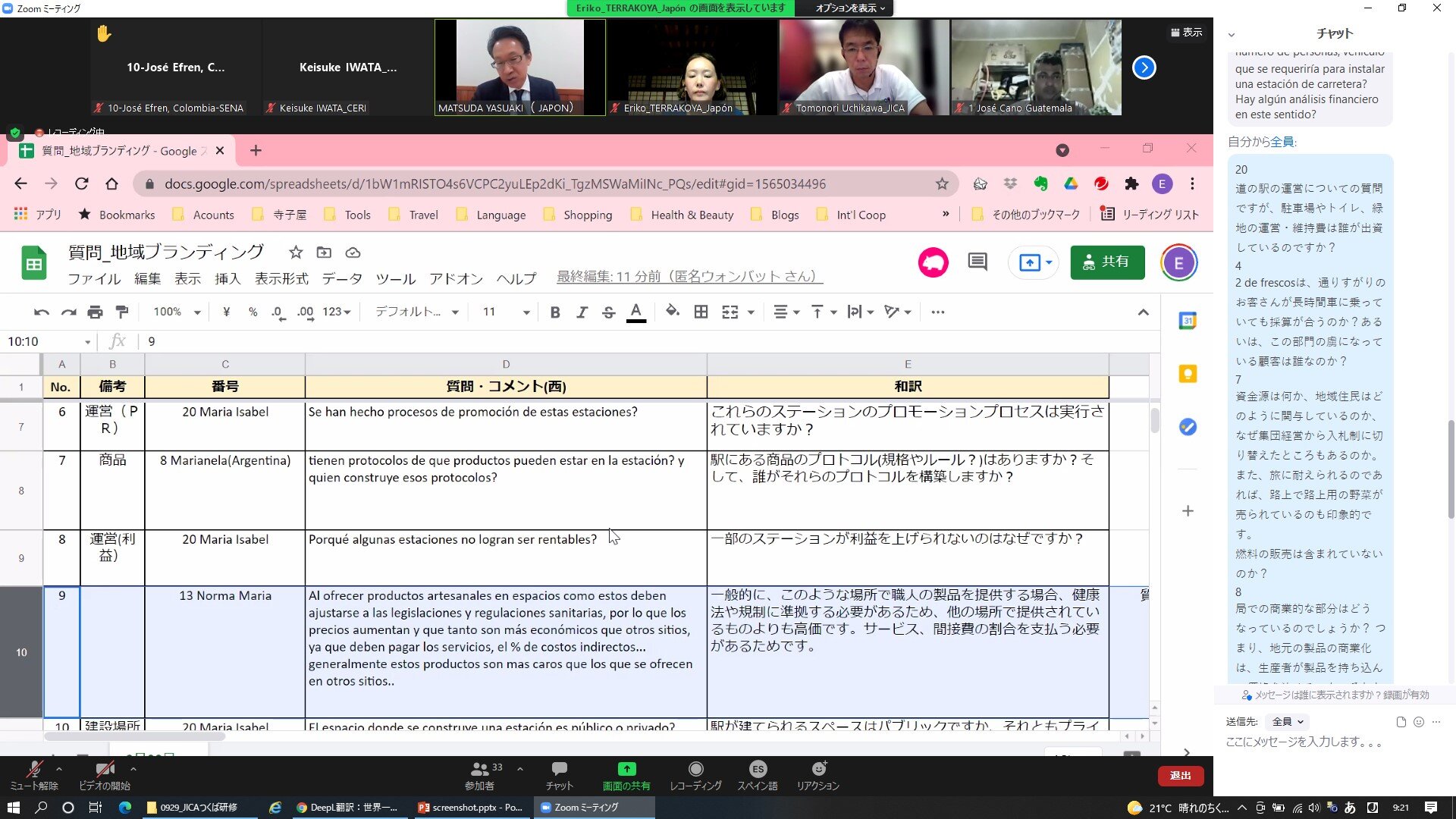Open the font size 11 dropdown

click(506, 312)
